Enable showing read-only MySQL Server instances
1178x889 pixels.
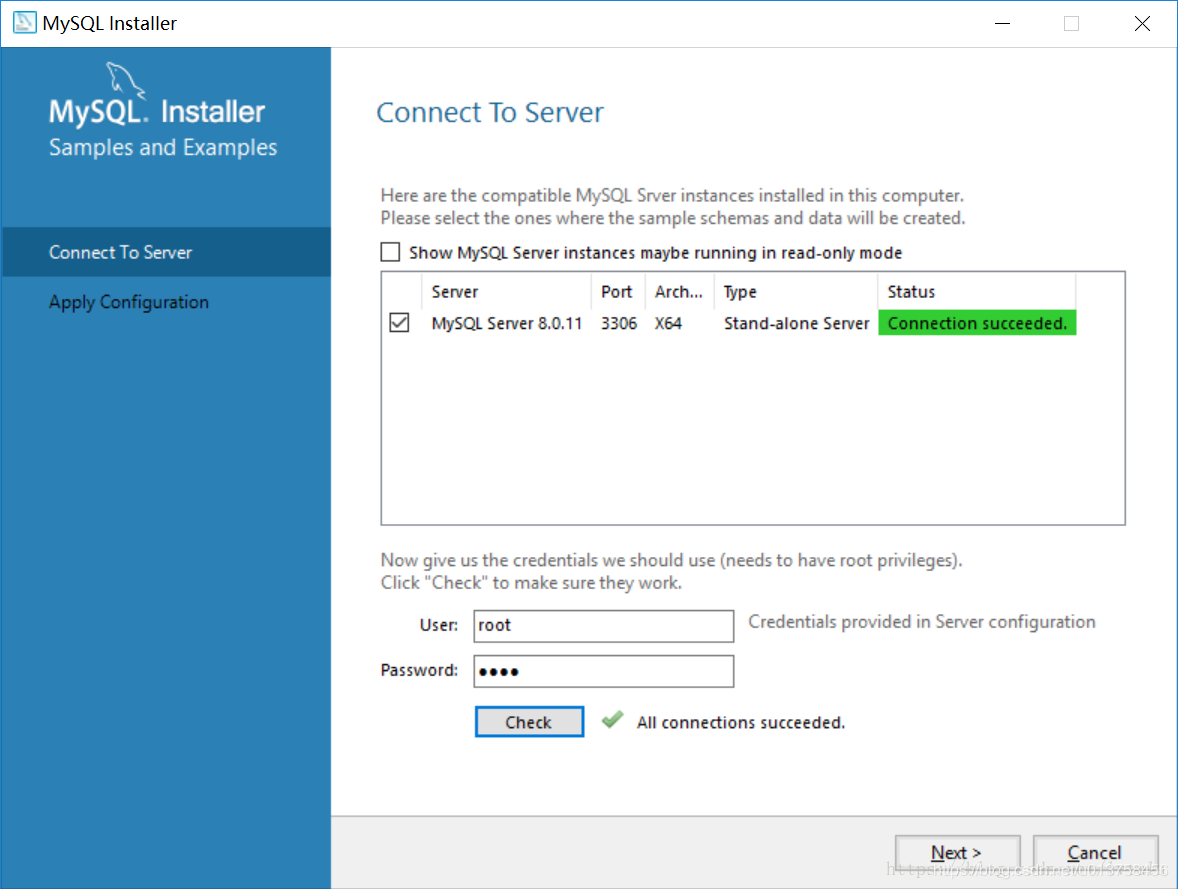pyautogui.click(x=390, y=252)
